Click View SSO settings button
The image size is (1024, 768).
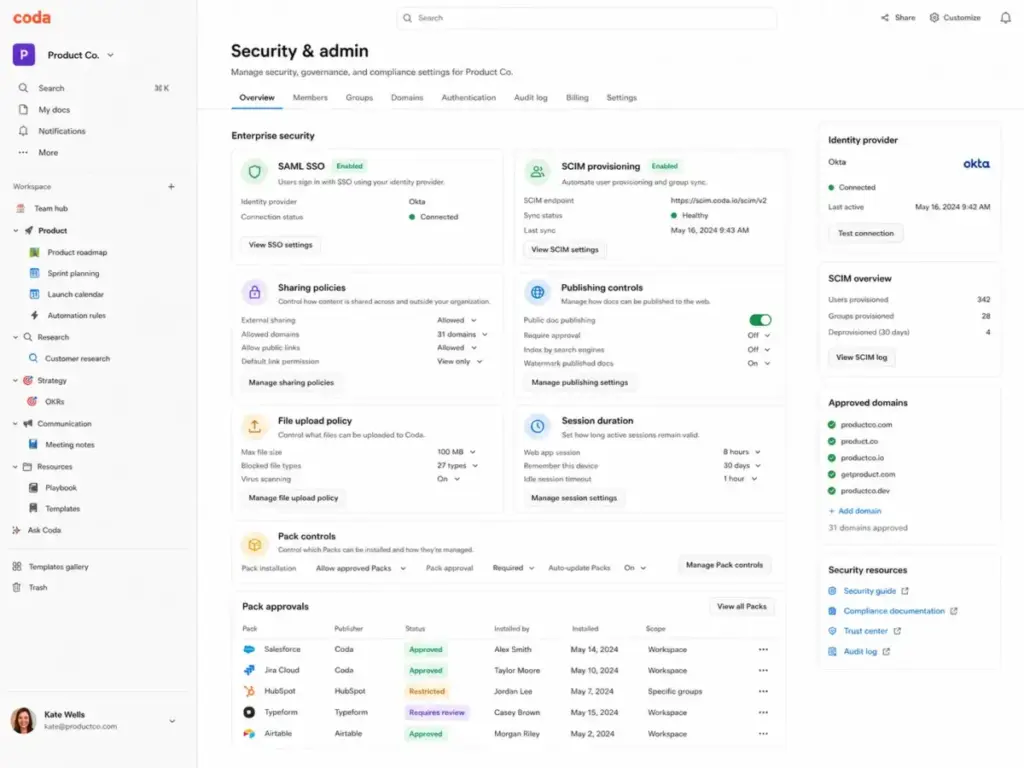280,245
